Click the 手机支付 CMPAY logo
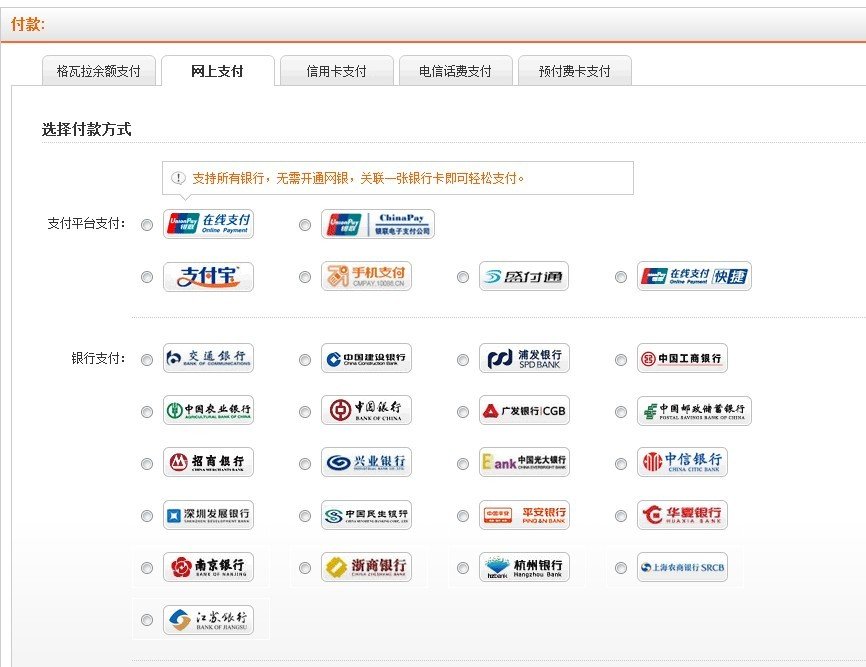 (366, 277)
